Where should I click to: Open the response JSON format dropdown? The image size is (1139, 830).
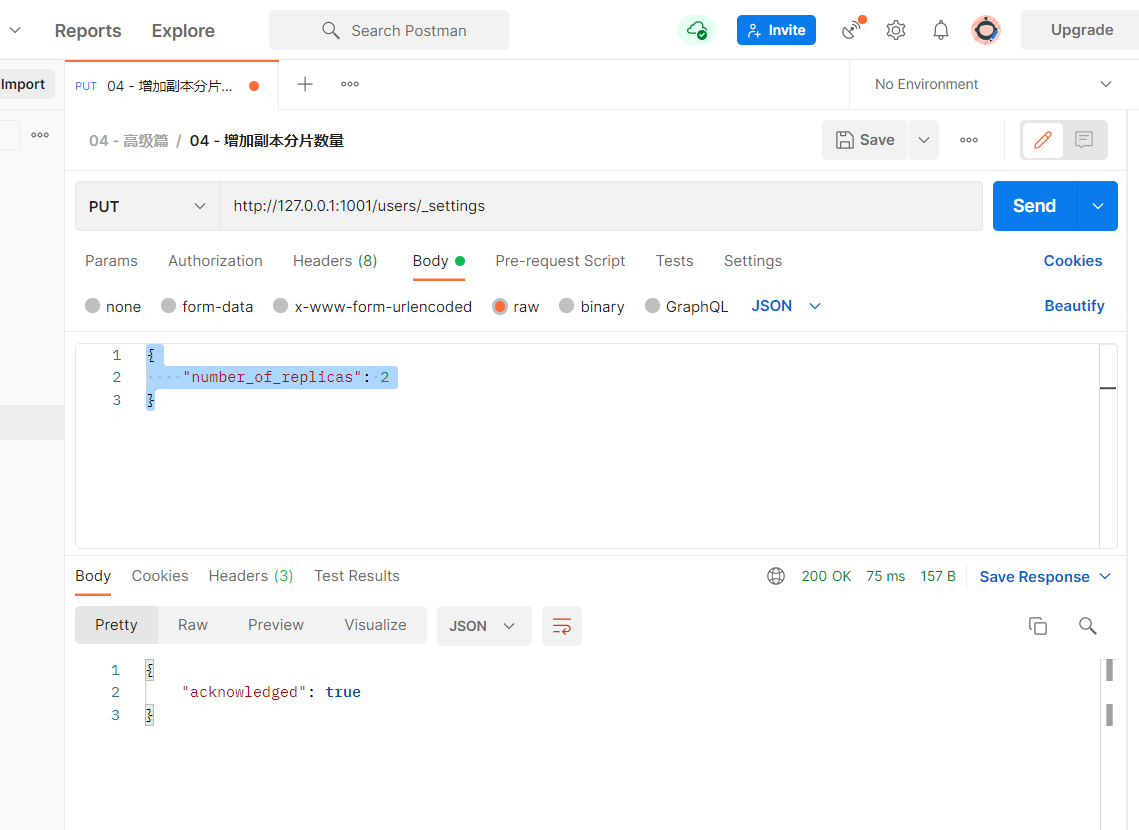pyautogui.click(x=483, y=626)
